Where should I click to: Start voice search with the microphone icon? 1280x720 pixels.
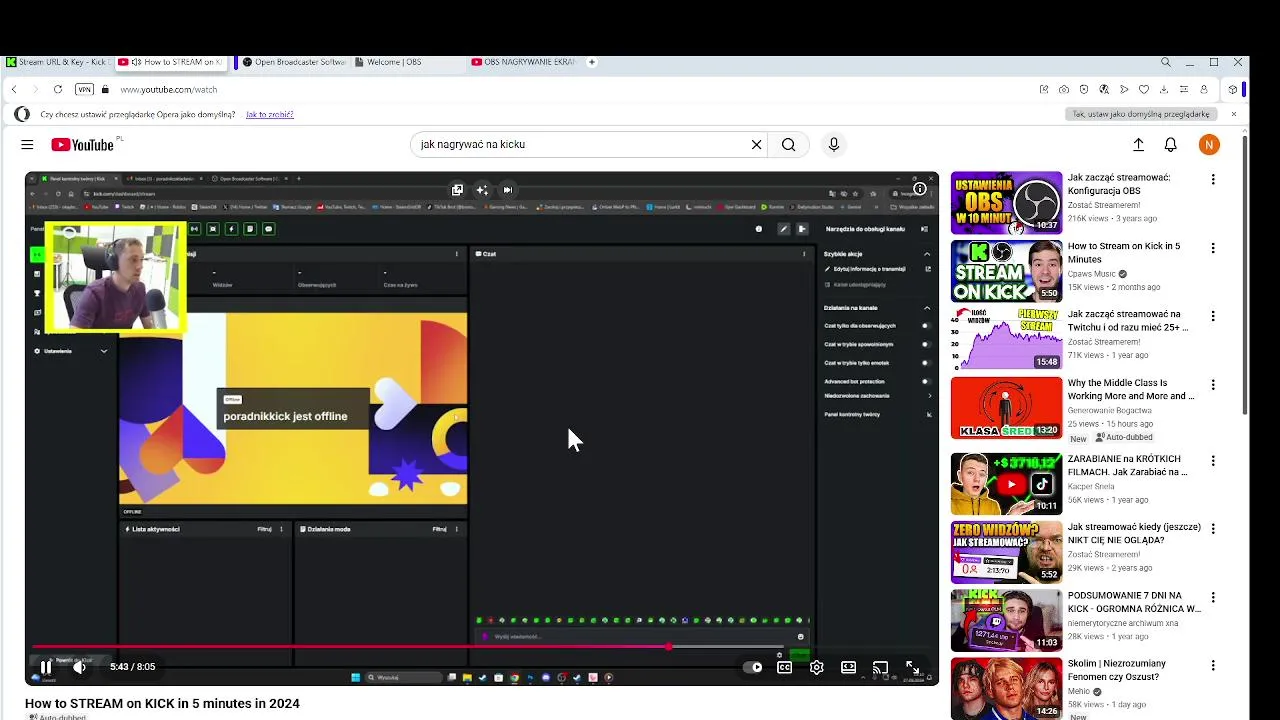click(834, 145)
